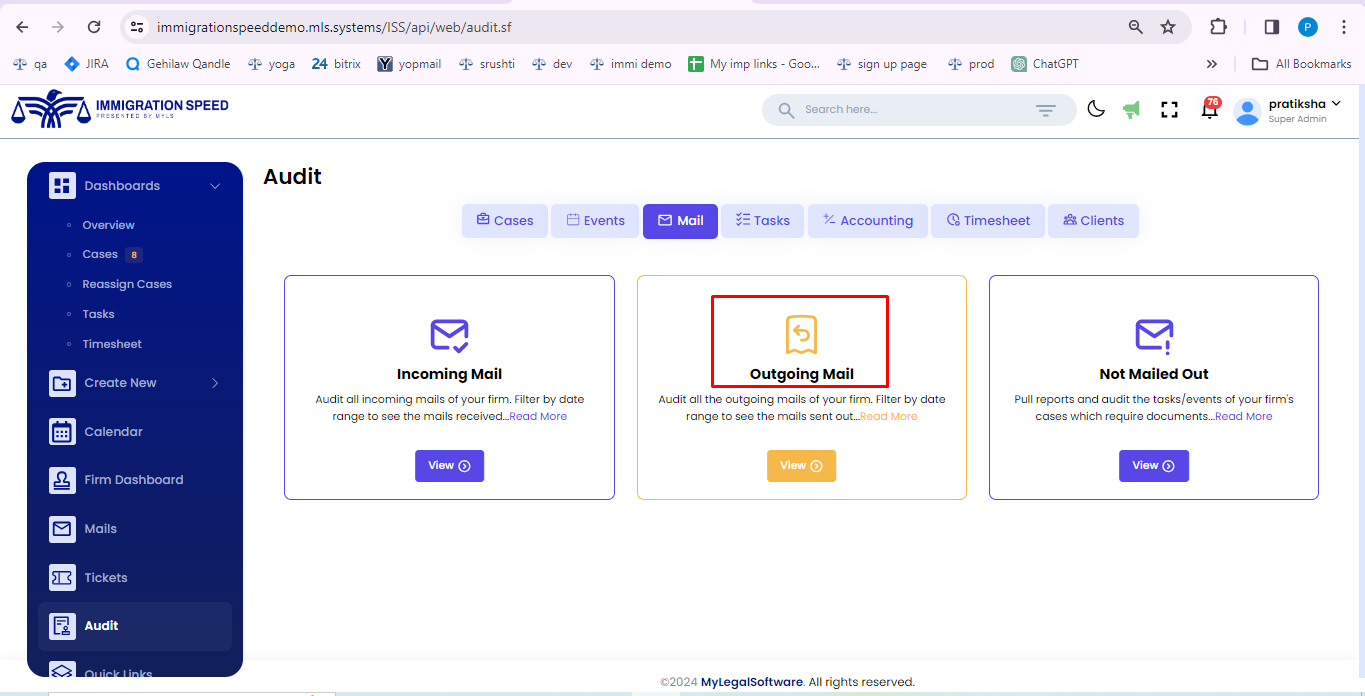Open the yopmail bookmark
This screenshot has height=696, width=1365.
tap(409, 63)
